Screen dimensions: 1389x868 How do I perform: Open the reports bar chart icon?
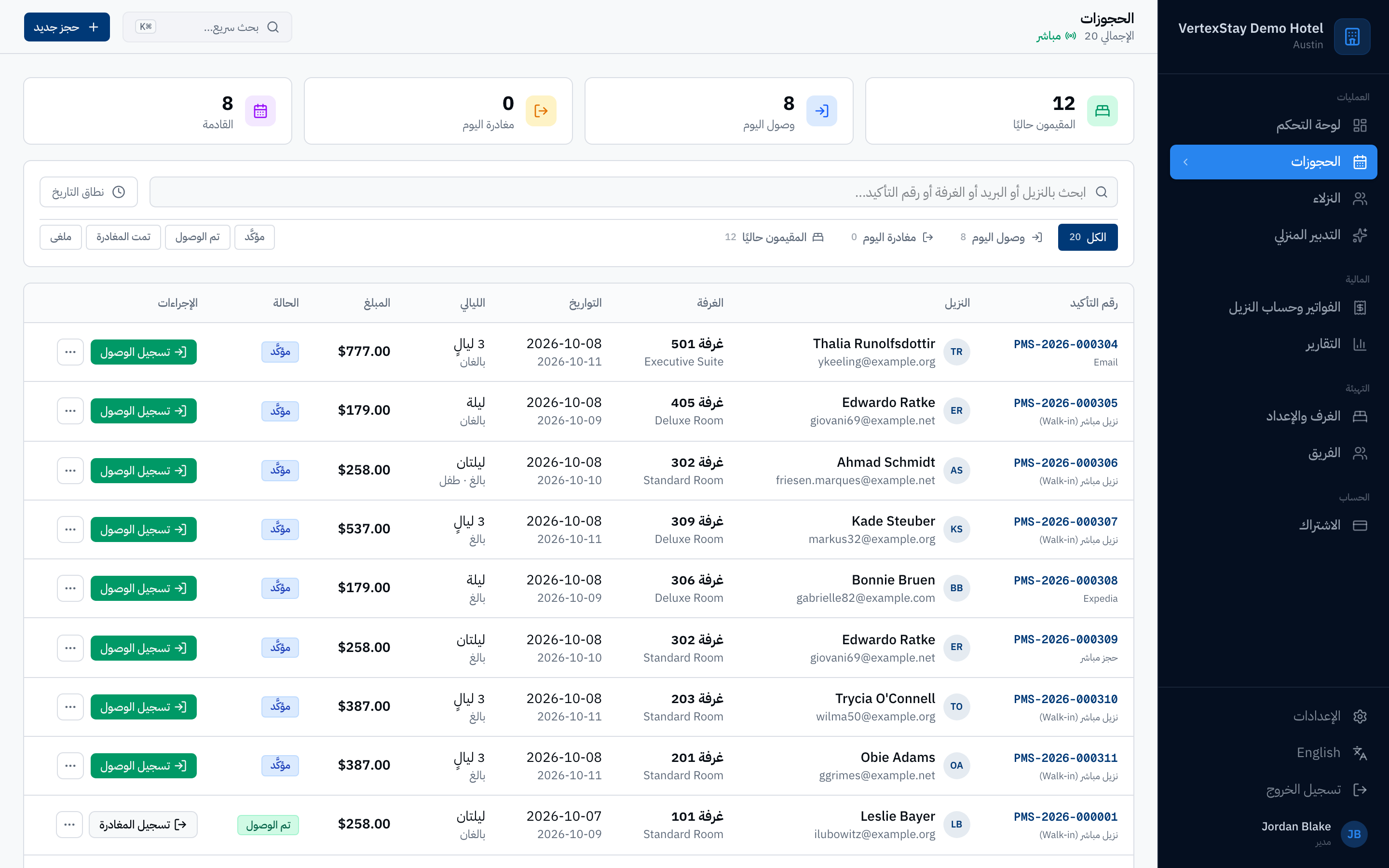pyautogui.click(x=1360, y=344)
